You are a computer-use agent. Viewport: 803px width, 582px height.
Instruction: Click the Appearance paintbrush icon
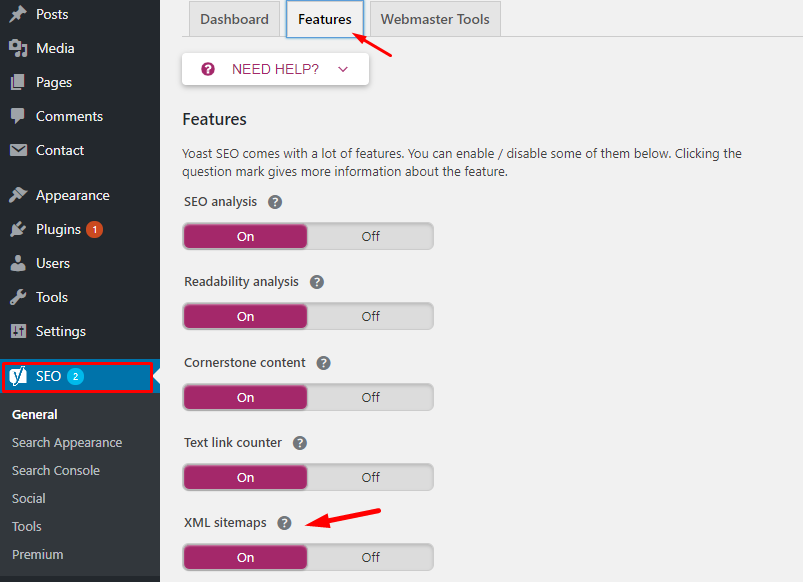coord(18,196)
